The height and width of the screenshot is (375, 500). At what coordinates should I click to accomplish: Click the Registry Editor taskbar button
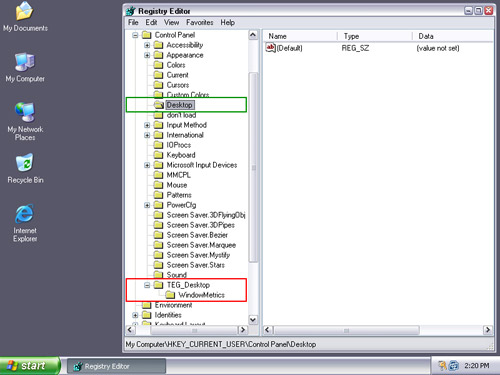(116, 366)
